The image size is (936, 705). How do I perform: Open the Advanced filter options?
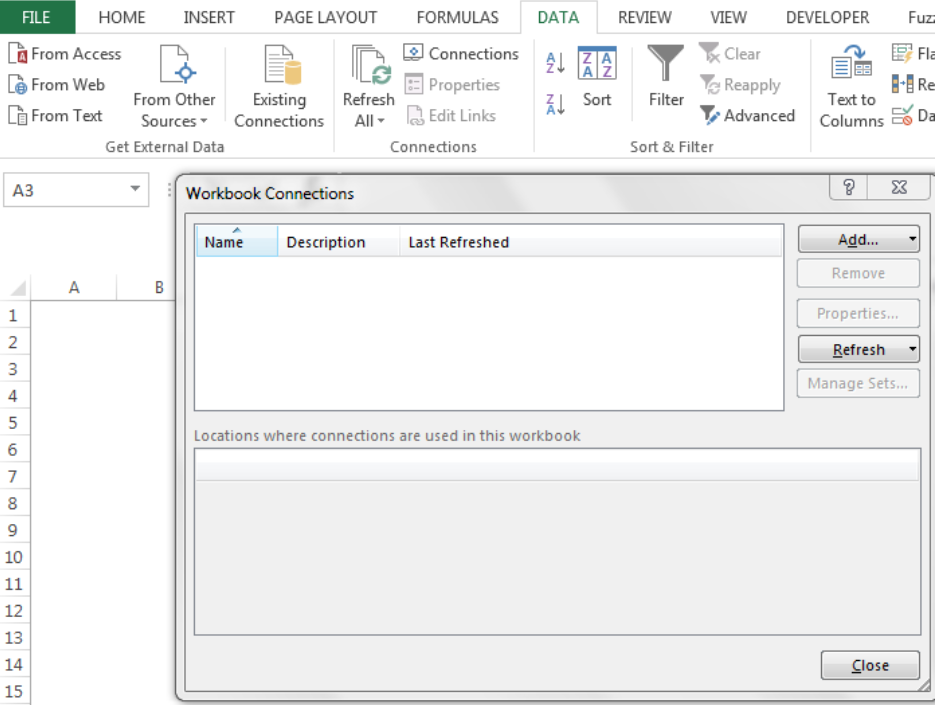coord(748,115)
